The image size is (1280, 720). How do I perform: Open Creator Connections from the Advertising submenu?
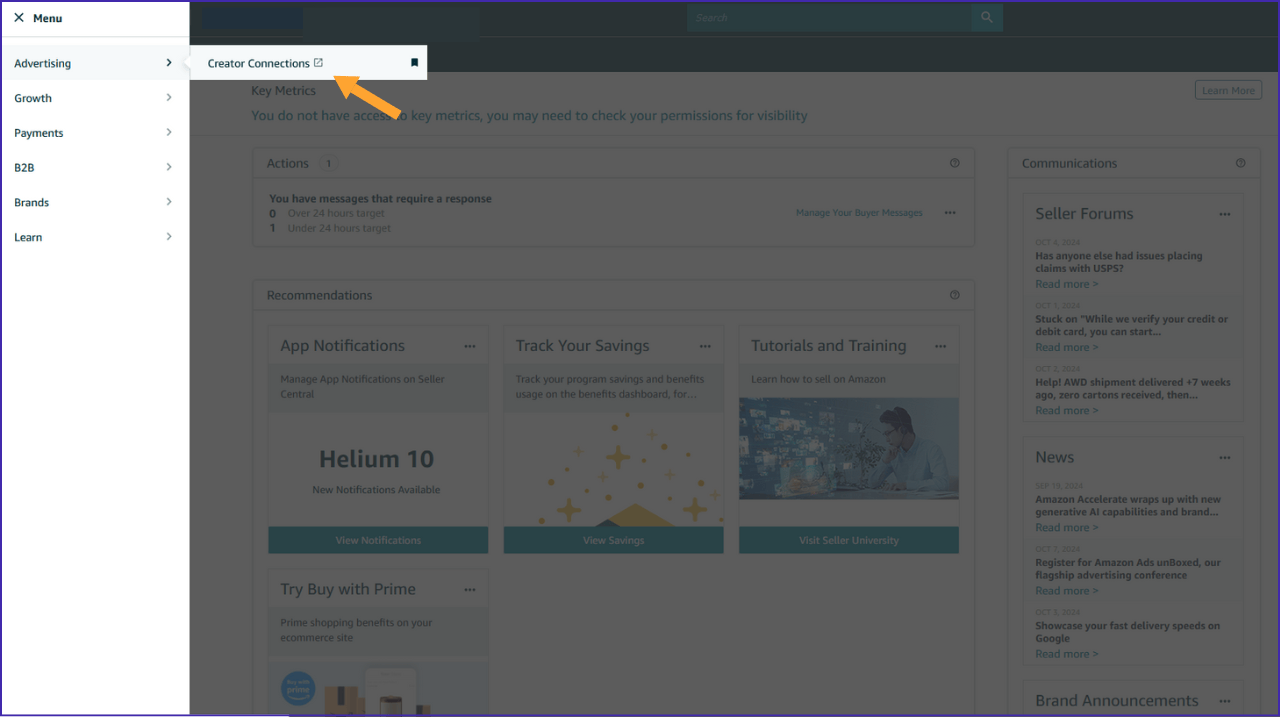(x=258, y=62)
